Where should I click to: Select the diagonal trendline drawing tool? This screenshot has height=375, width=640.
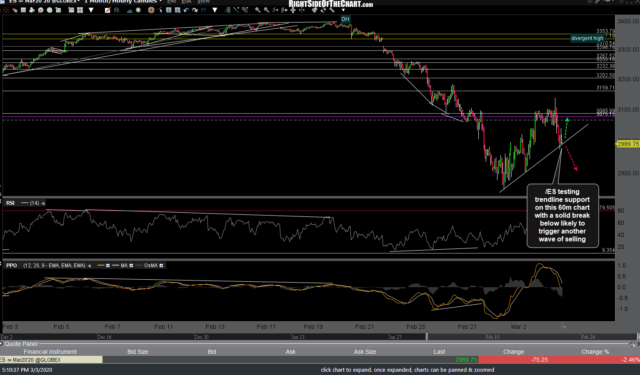[x=236, y=10]
